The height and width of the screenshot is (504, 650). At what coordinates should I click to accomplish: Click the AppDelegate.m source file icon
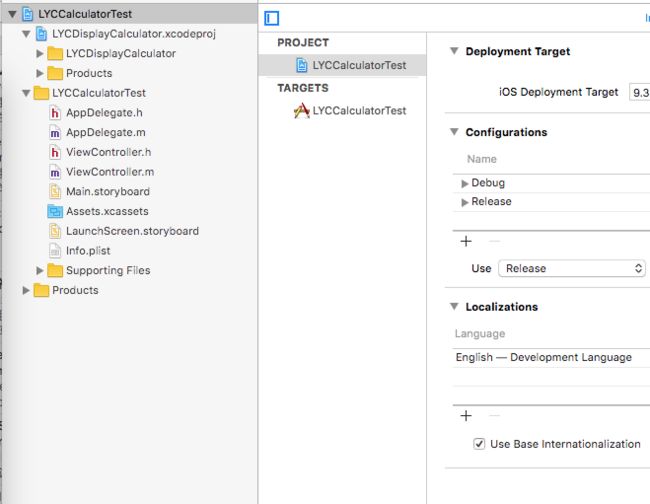[x=55, y=133]
